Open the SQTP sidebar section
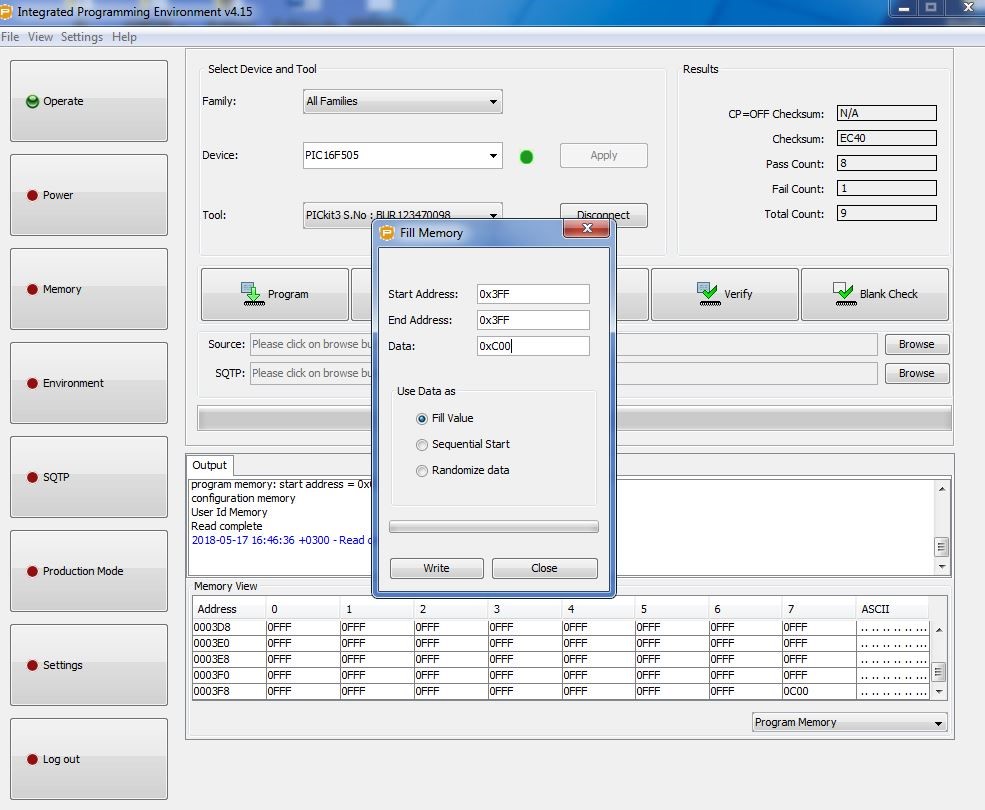This screenshot has width=985, height=810. click(x=88, y=477)
